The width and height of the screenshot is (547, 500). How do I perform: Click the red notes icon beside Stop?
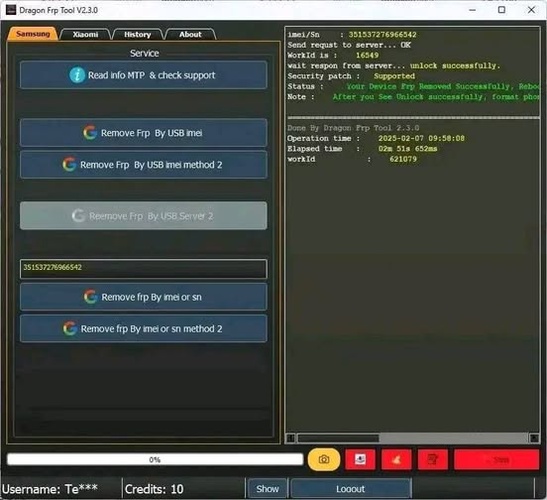432,459
